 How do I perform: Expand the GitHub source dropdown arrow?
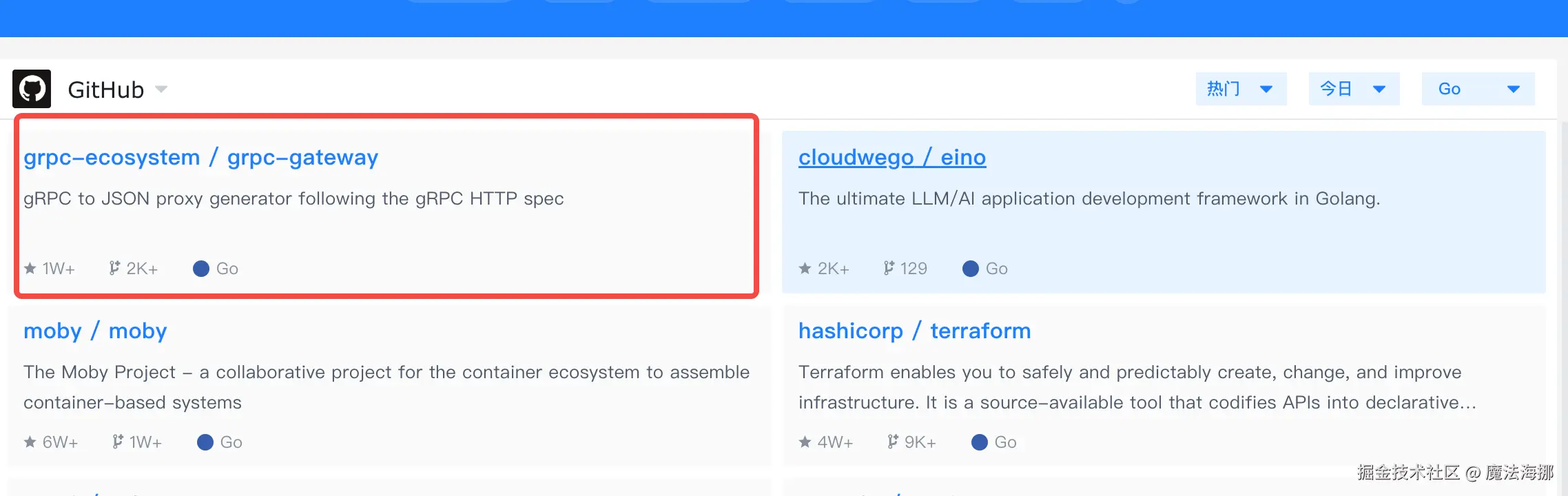161,89
